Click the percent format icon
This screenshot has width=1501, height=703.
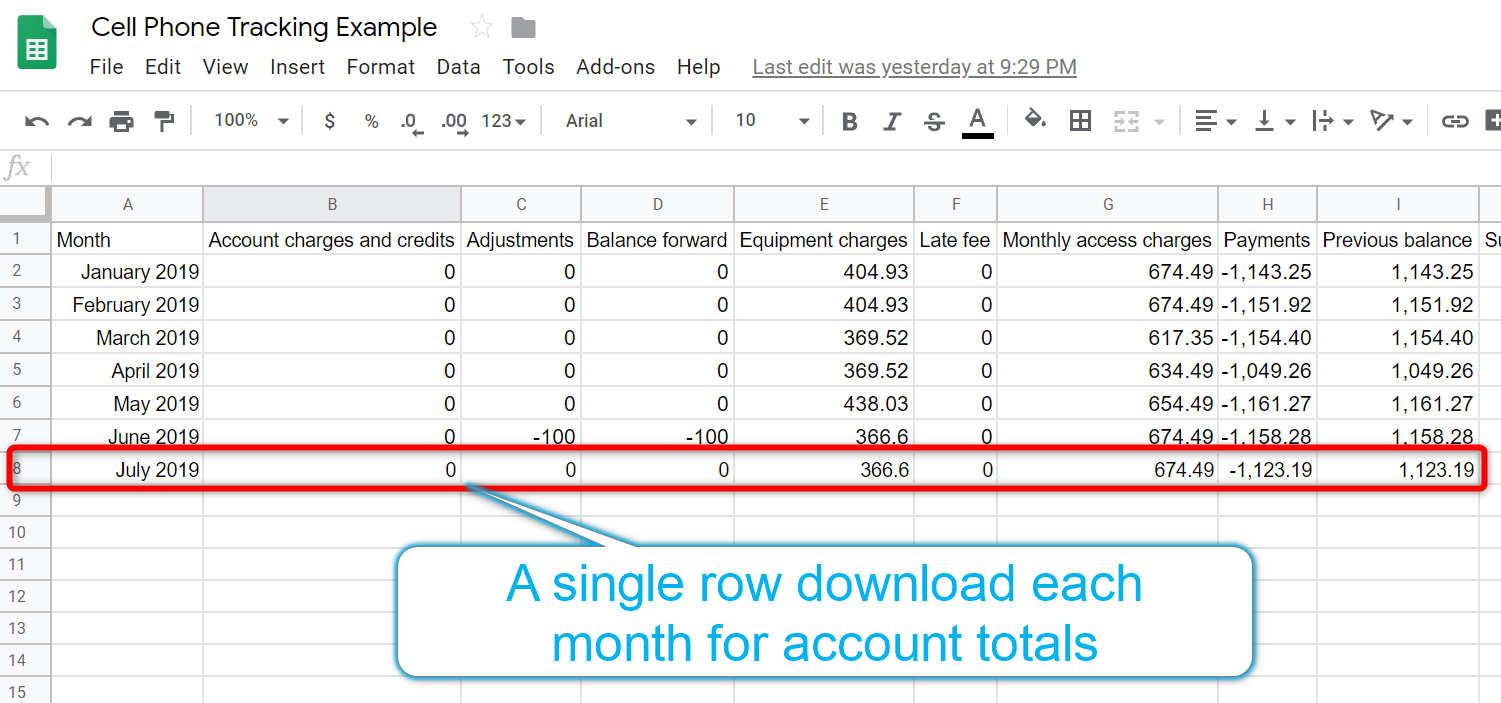point(370,120)
